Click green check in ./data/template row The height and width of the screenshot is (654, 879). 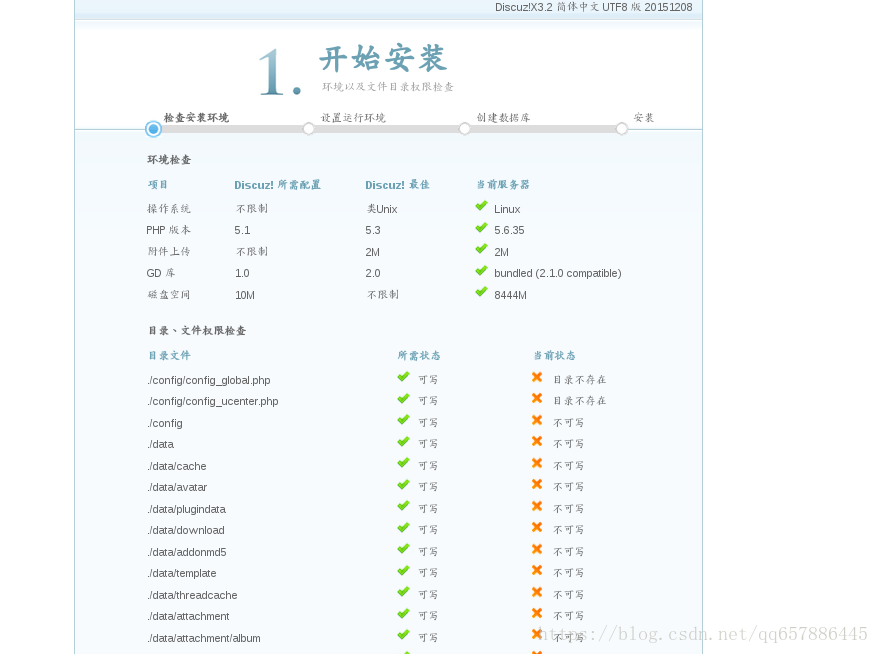tap(404, 570)
